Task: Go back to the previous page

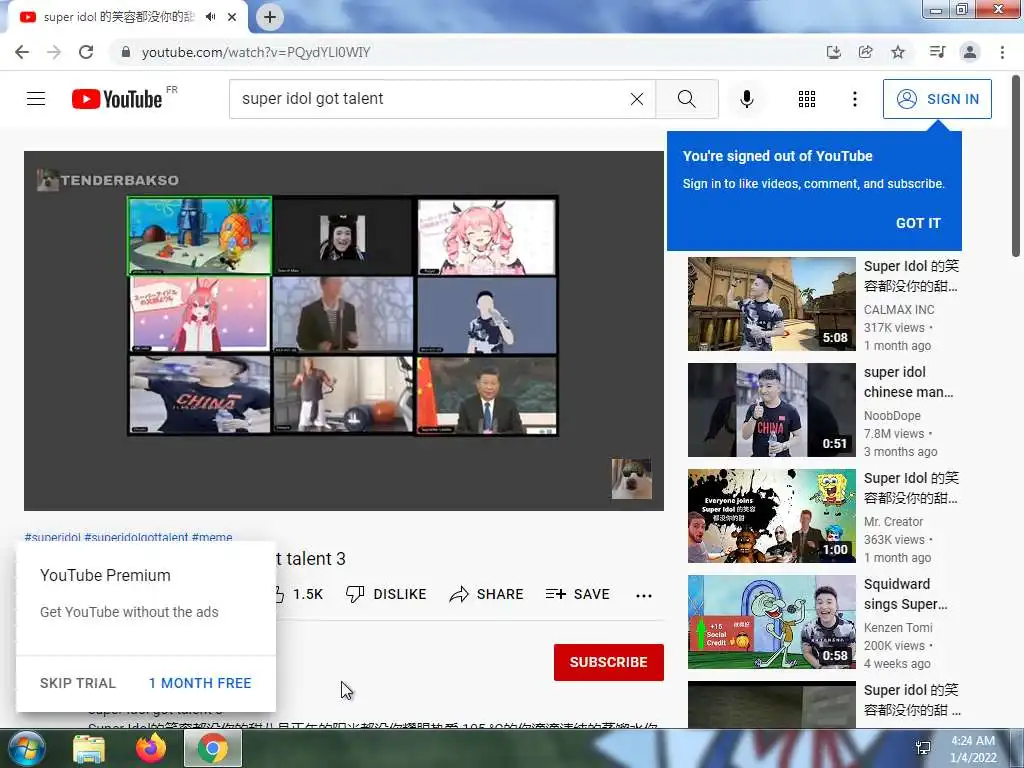Action: [x=22, y=52]
